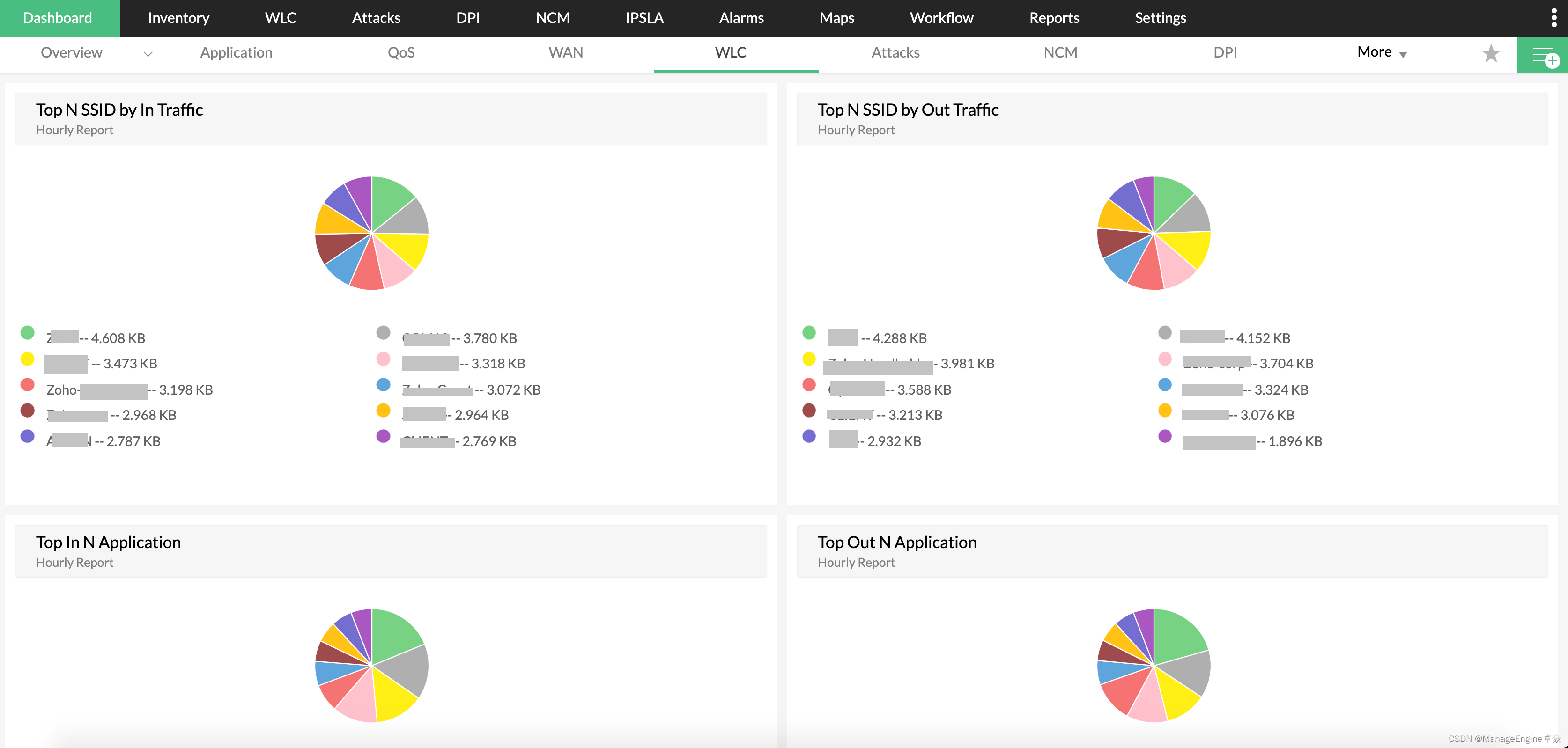Go to the Inventory menu
This screenshot has width=1568, height=748.
click(x=178, y=18)
